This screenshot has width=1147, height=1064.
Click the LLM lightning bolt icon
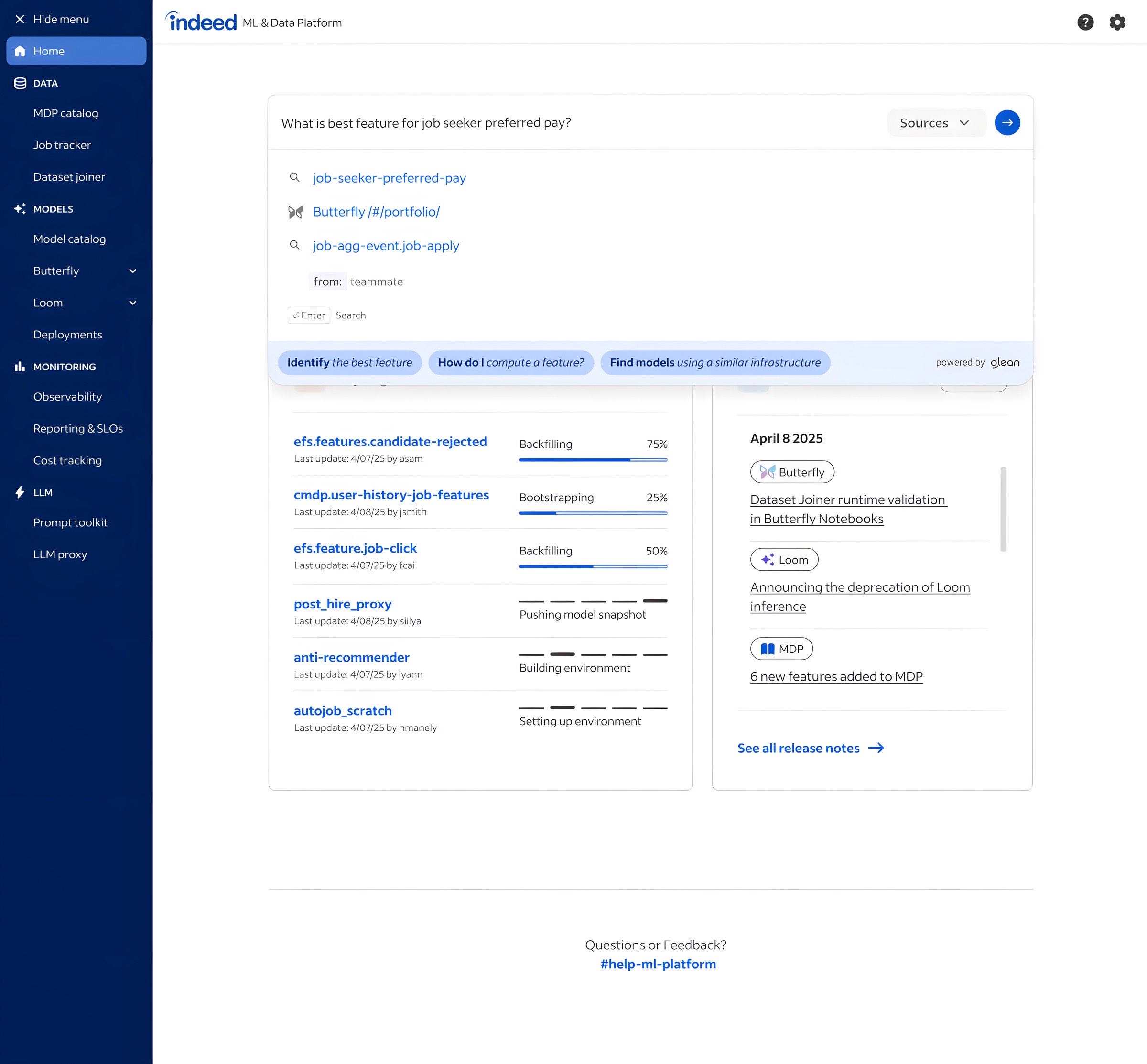point(20,492)
